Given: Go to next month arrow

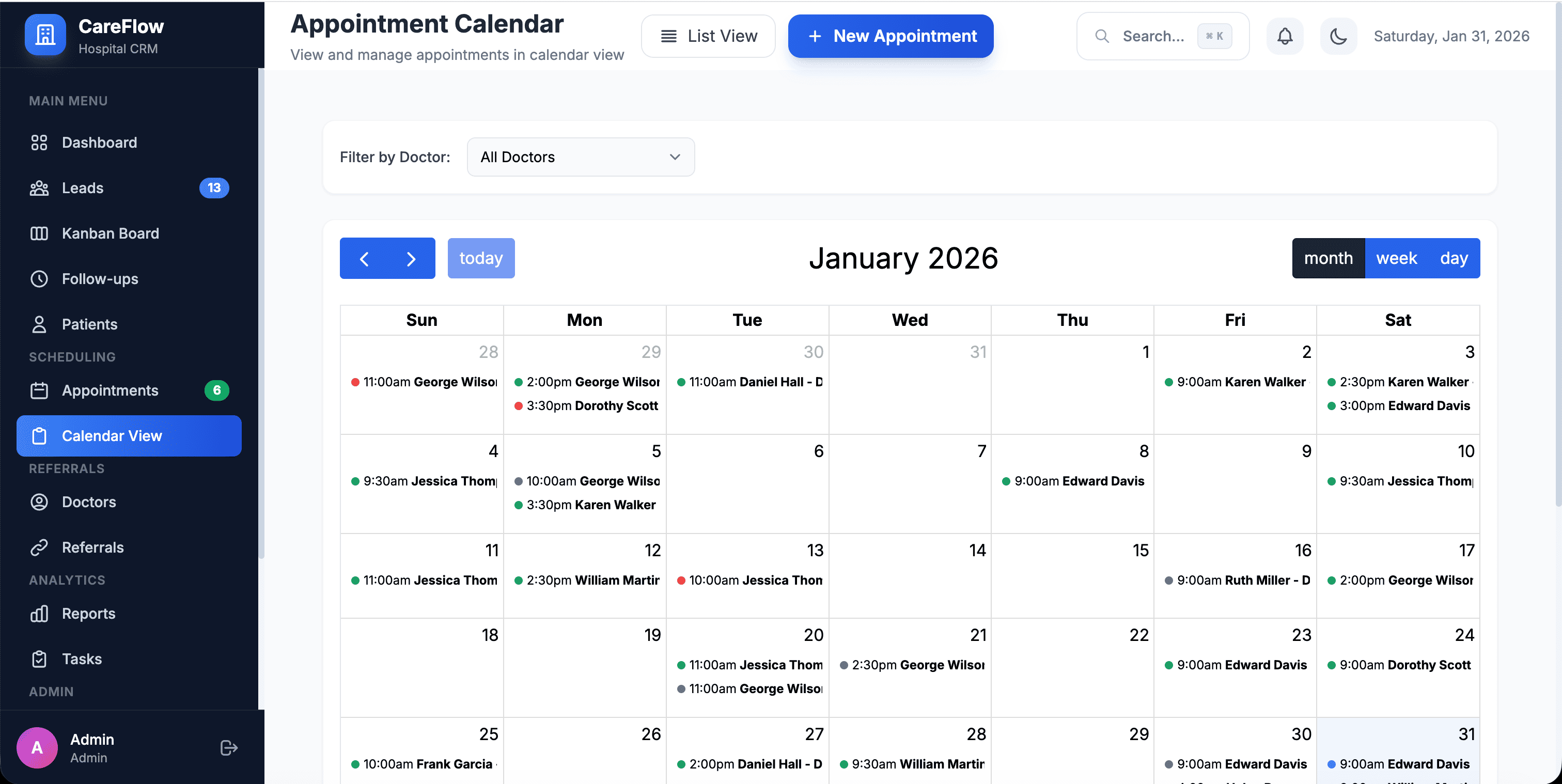Looking at the screenshot, I should (x=411, y=259).
